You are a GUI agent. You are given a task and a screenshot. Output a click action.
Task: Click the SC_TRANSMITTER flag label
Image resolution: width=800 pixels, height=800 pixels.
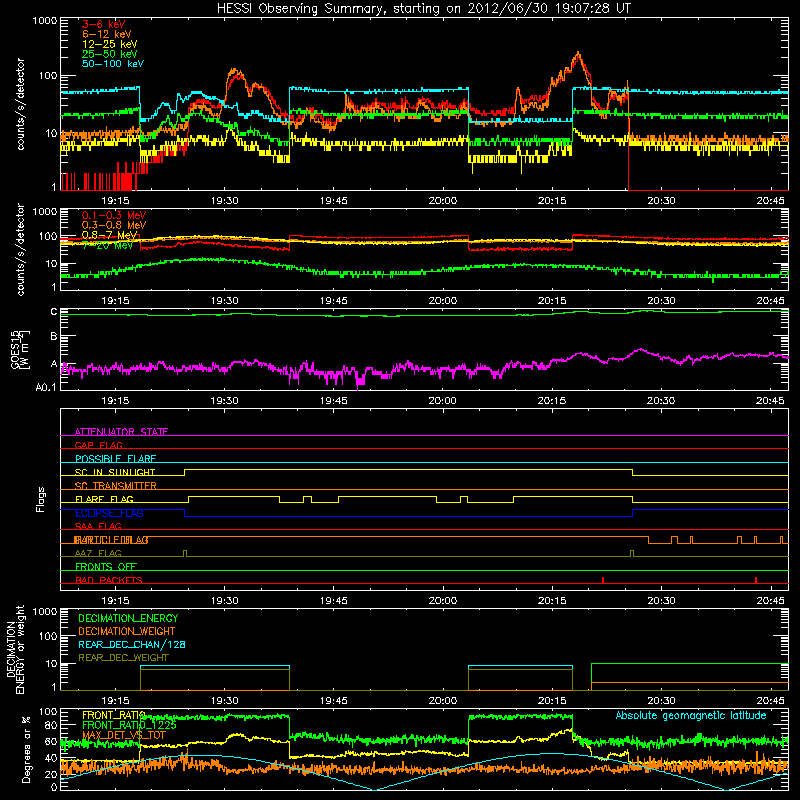pos(115,486)
